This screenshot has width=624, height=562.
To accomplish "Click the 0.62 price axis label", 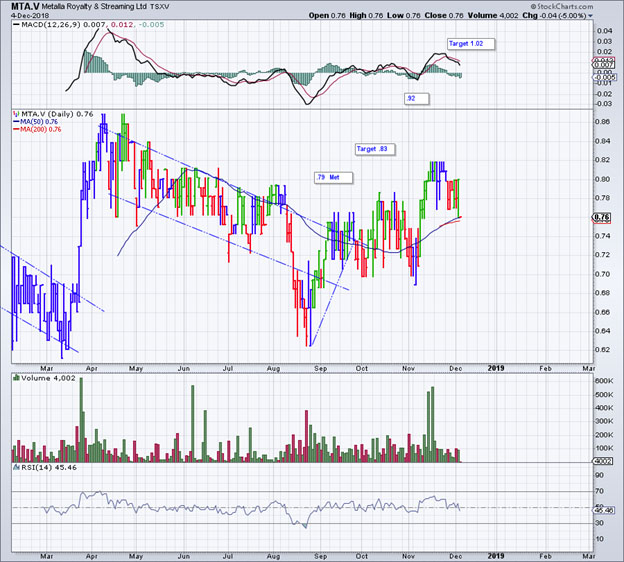I will pos(602,350).
